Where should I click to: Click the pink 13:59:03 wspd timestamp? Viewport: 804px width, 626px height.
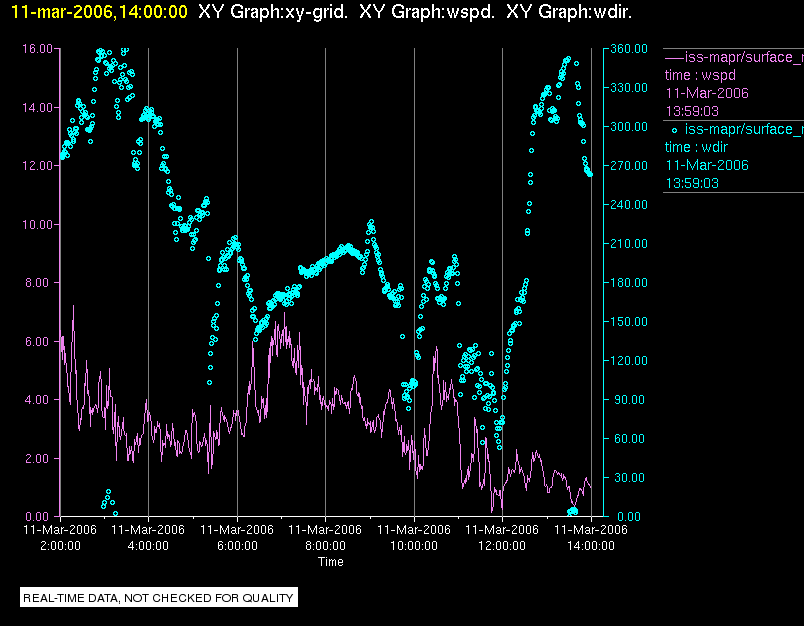[692, 111]
